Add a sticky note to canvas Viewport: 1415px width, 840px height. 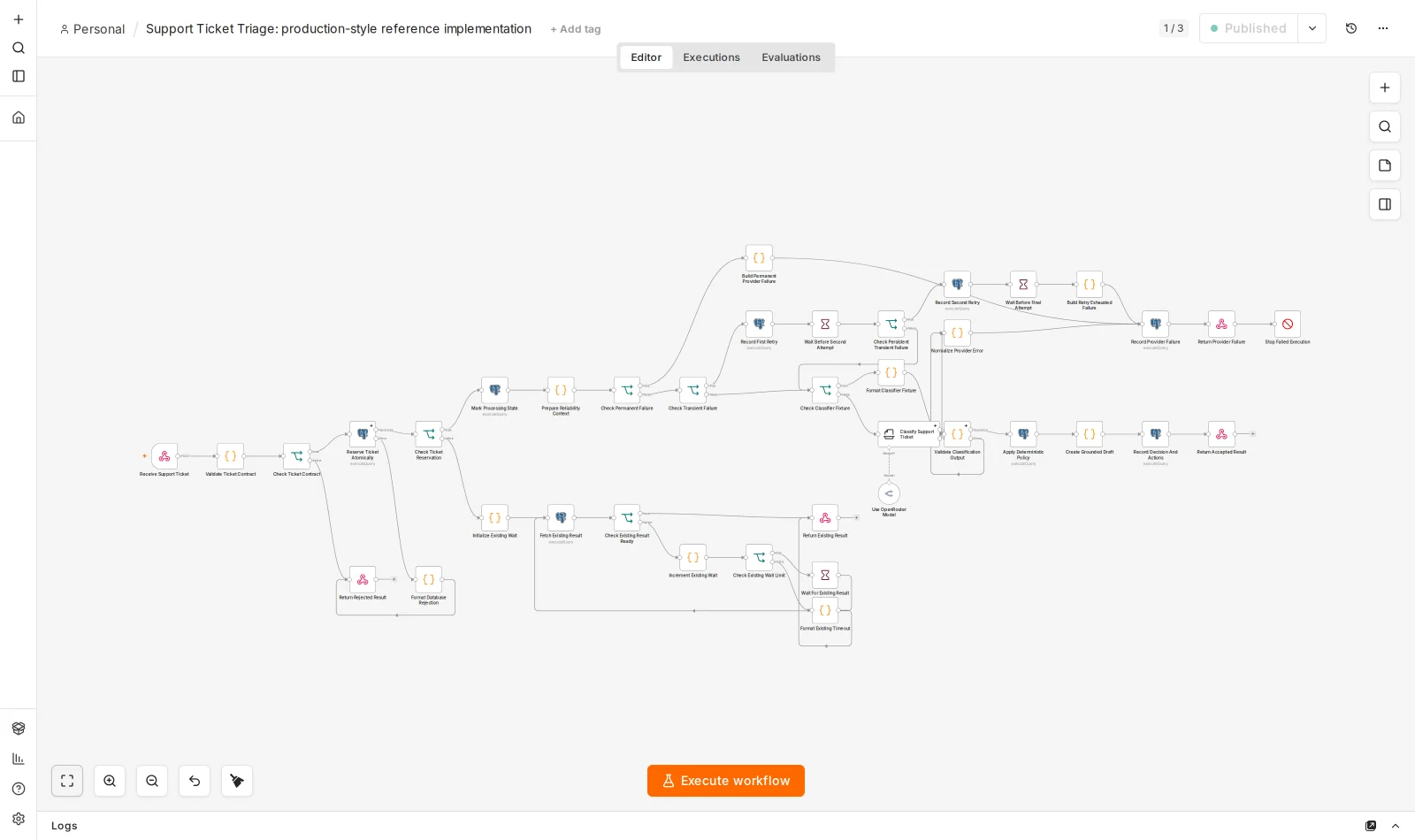(x=1385, y=165)
